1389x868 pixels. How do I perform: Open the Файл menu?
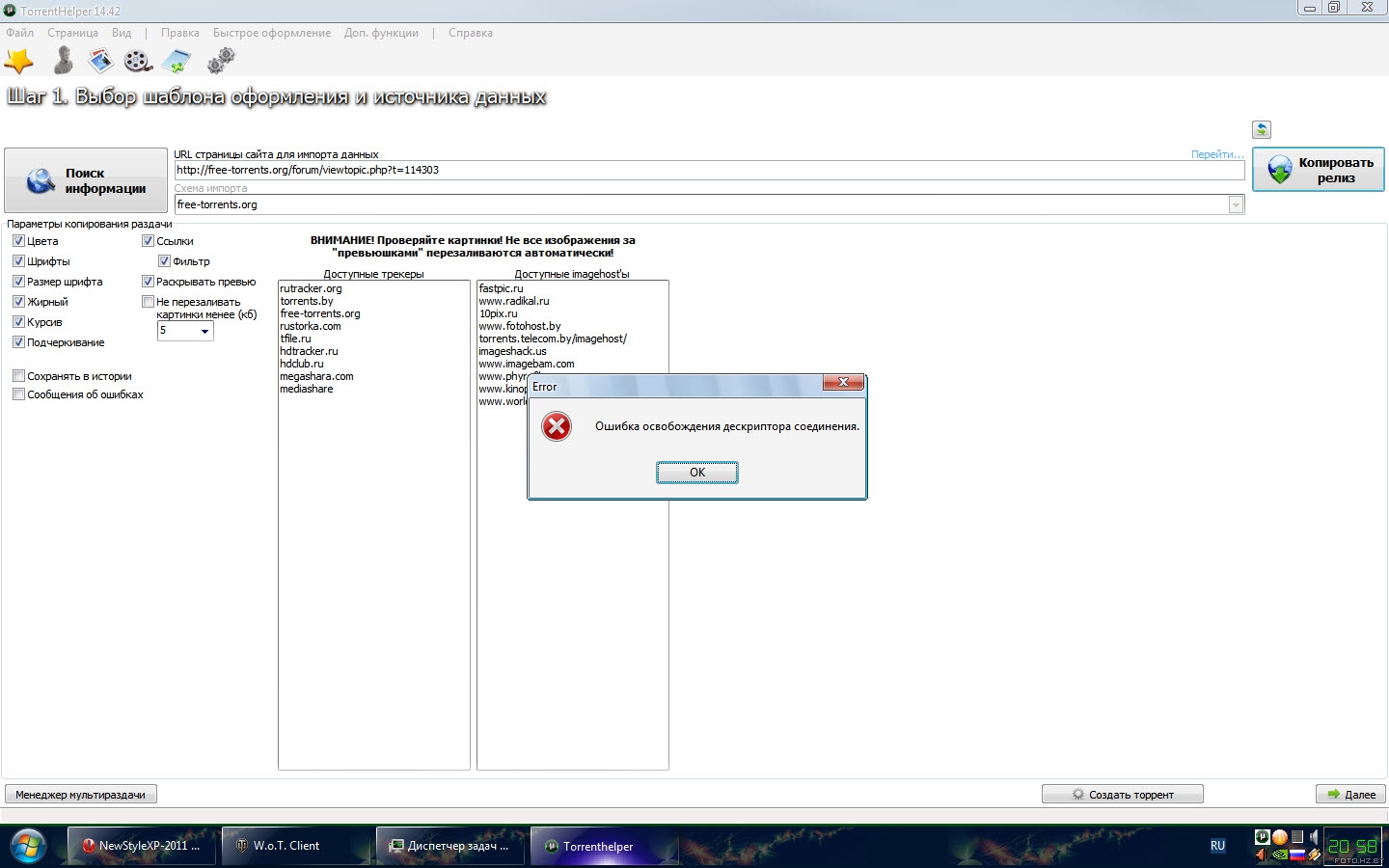click(x=19, y=33)
